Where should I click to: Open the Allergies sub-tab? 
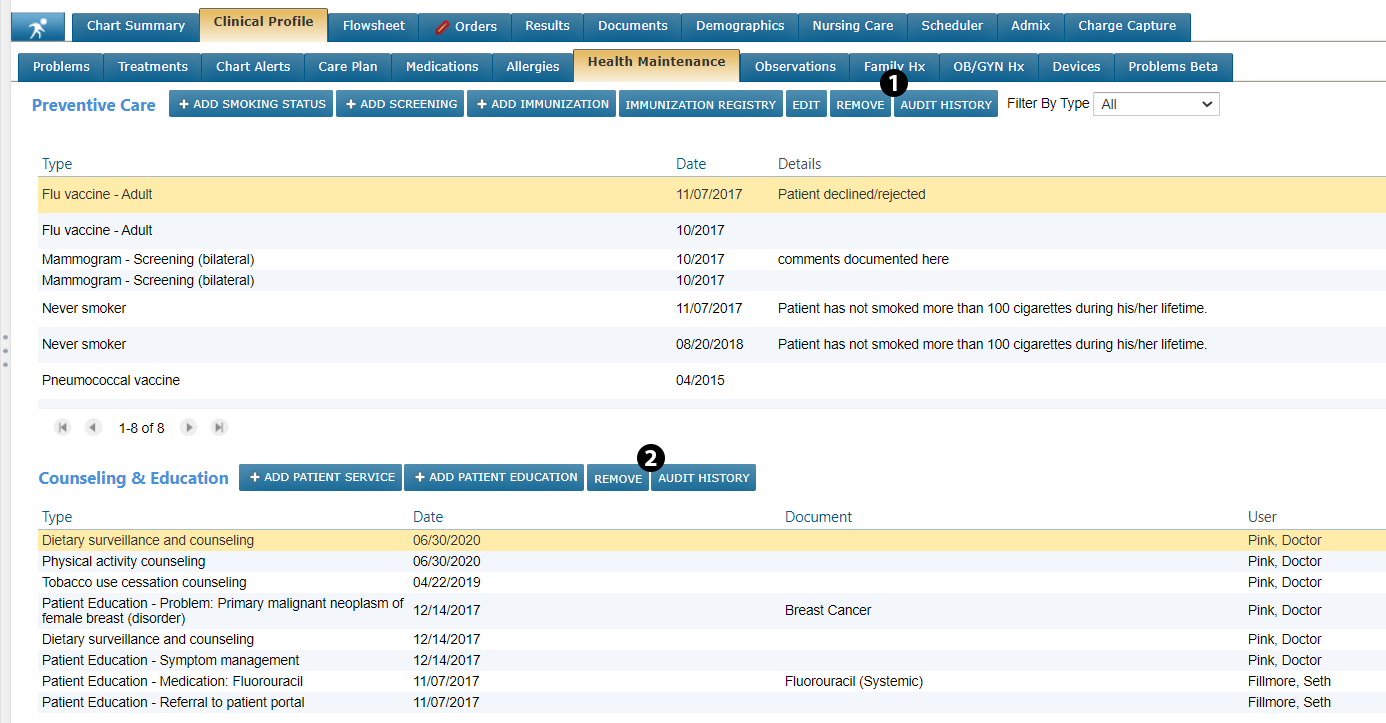(532, 67)
